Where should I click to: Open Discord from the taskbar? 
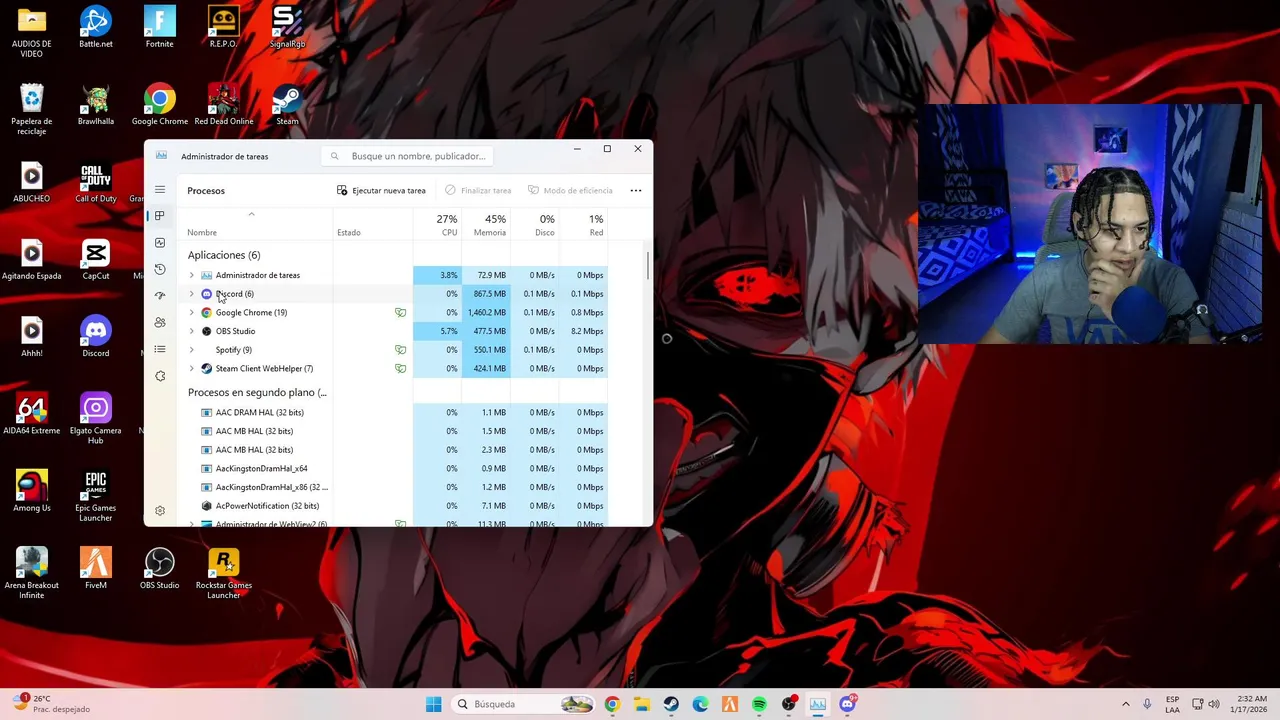[848, 704]
